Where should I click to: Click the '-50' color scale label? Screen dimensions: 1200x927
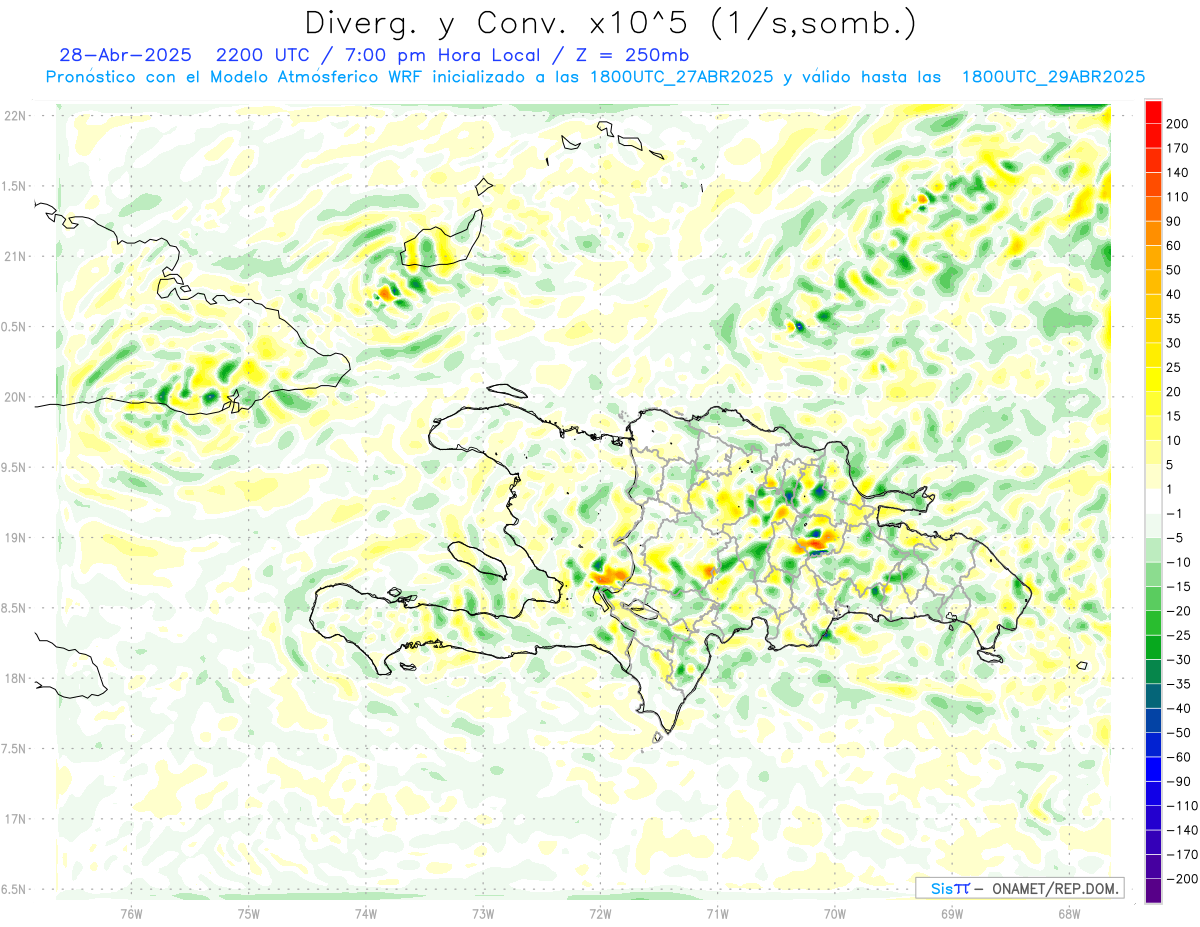[1178, 733]
